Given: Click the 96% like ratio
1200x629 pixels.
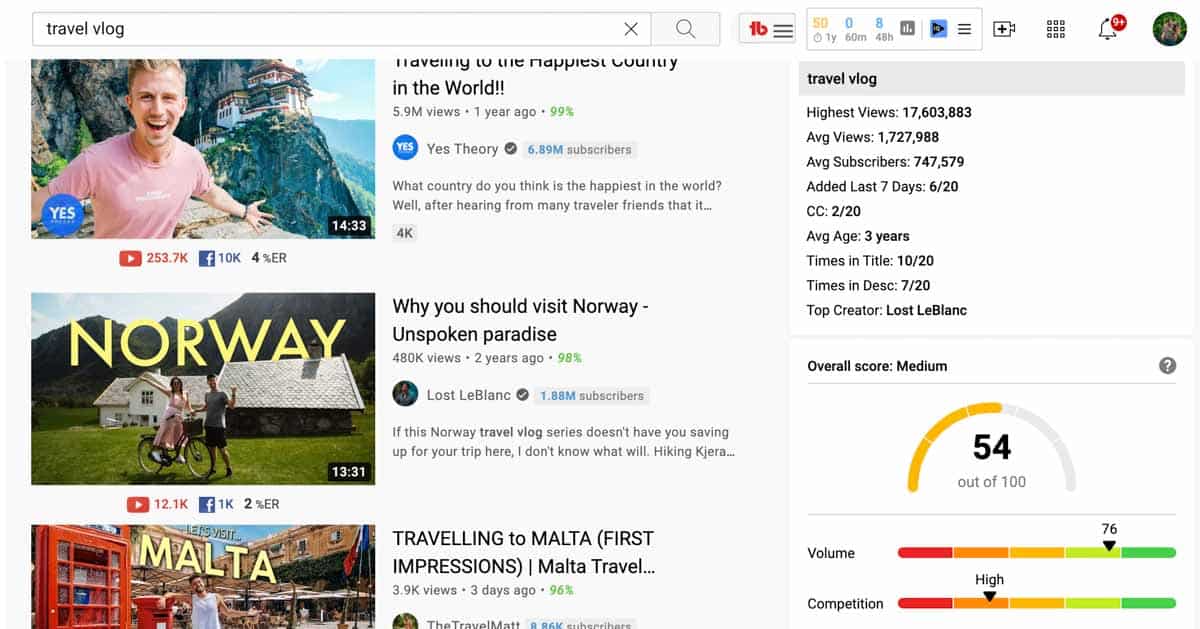Looking at the screenshot, I should pos(562,590).
